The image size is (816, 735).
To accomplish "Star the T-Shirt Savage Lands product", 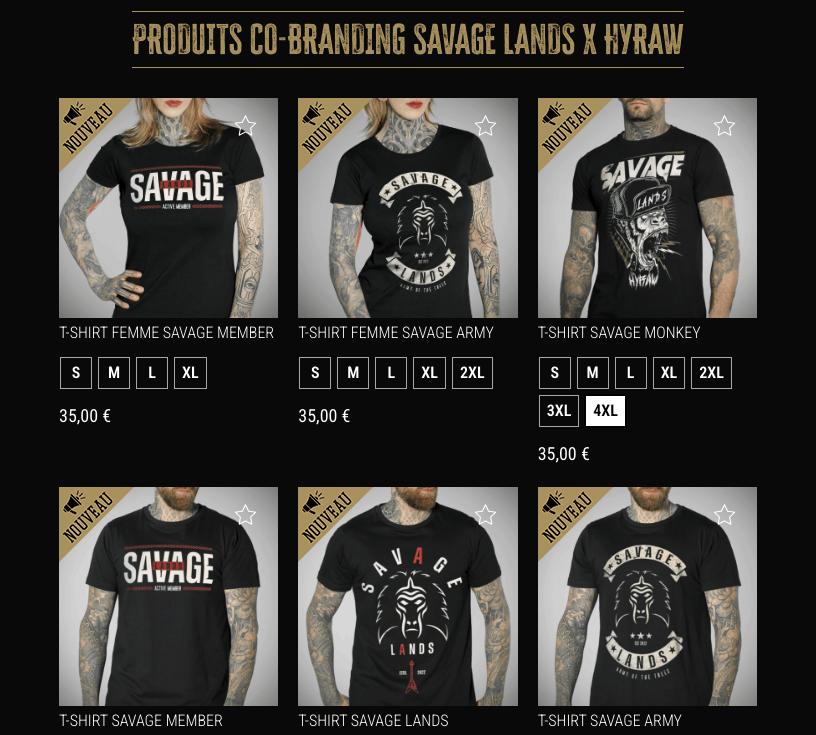I will [485, 515].
